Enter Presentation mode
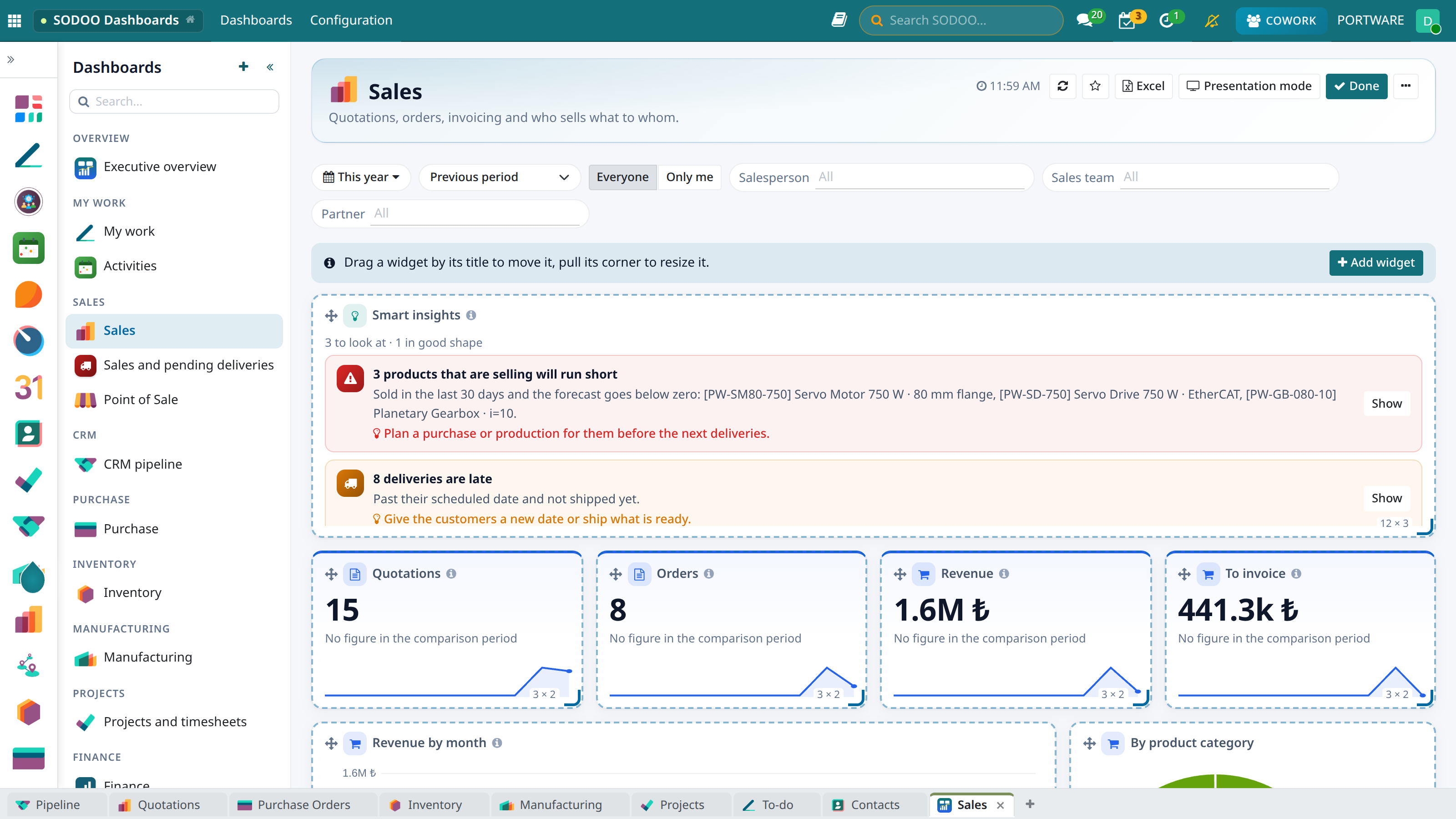 [1249, 86]
